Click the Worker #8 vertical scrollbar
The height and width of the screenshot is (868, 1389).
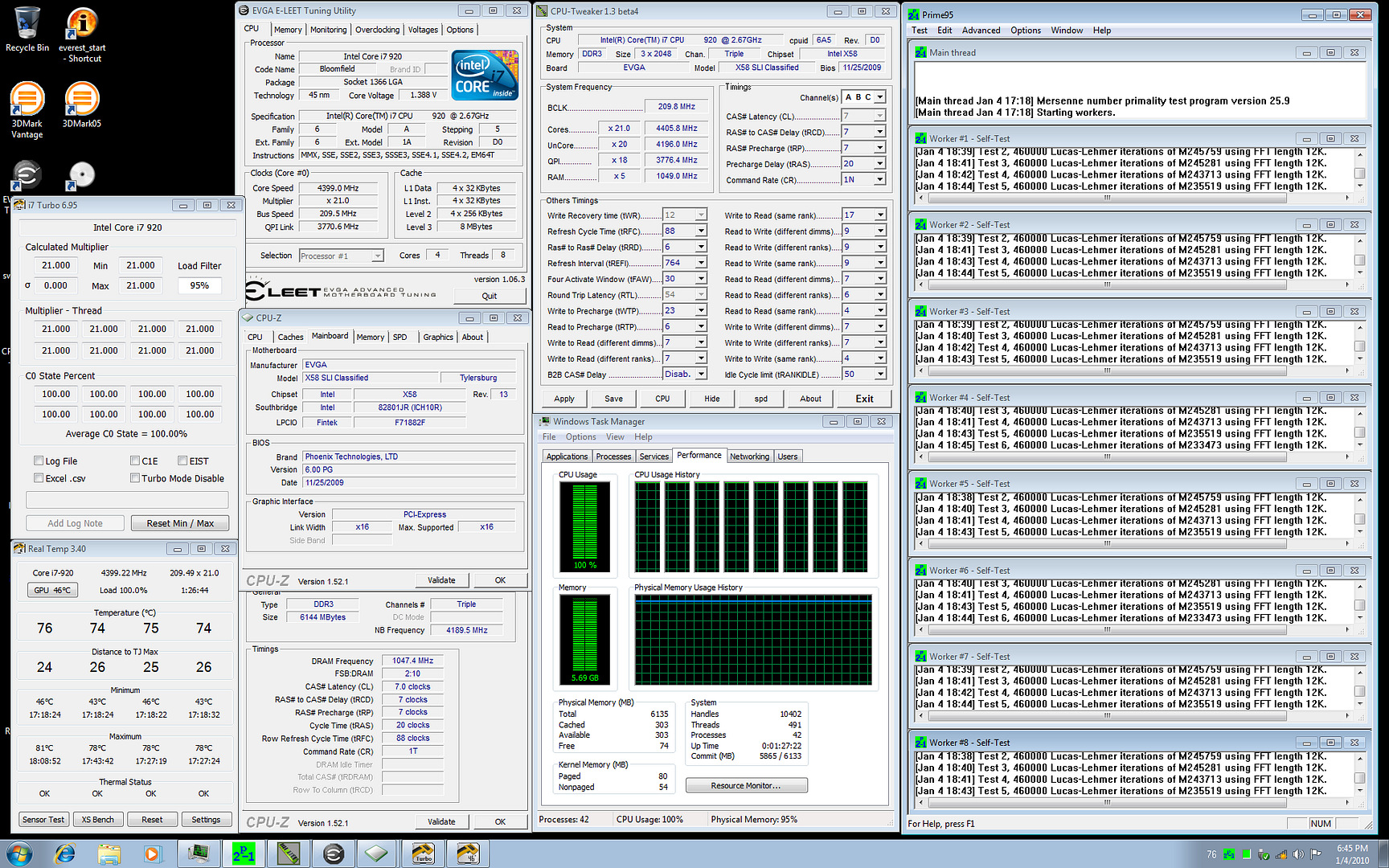tap(1360, 774)
